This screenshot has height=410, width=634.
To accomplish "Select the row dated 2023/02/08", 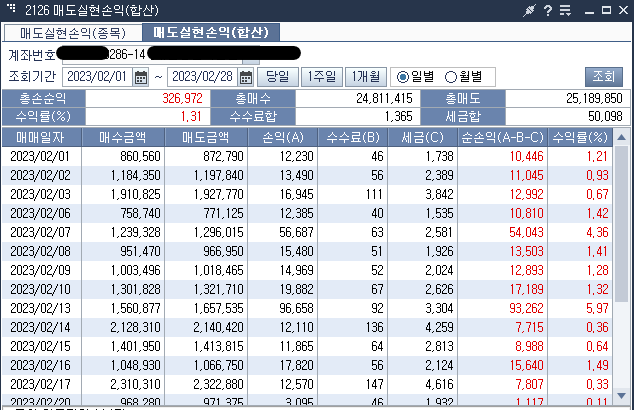I will point(307,251).
